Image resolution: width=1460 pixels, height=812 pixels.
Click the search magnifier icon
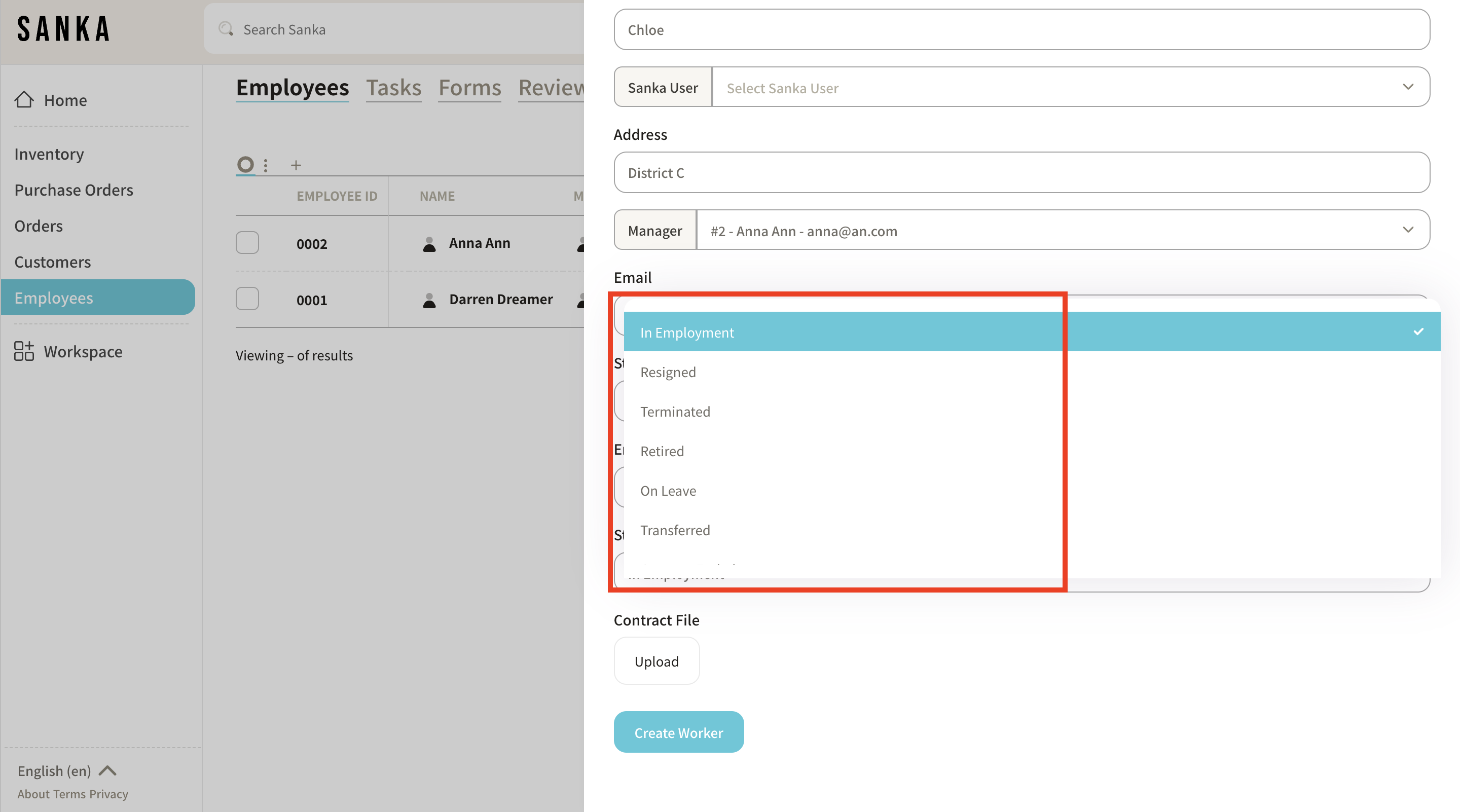(x=226, y=29)
